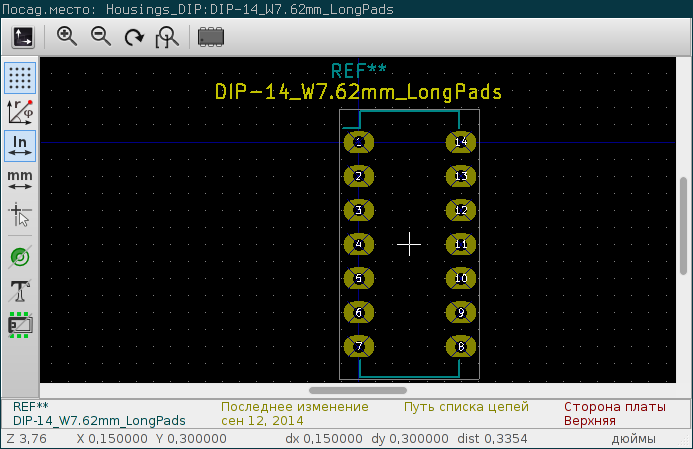Screen dimensions: 693x449
Task: Toggle polar coordinates display
Action: (20, 112)
